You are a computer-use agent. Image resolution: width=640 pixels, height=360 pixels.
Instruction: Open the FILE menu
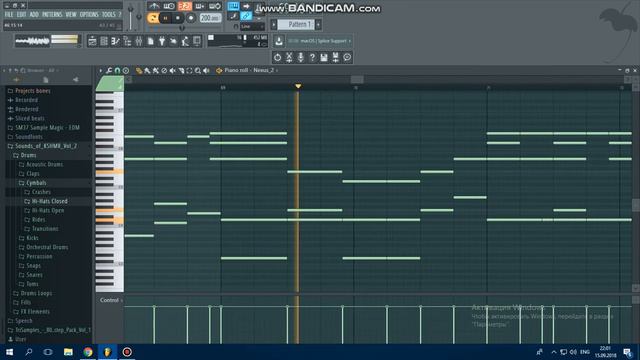tap(9, 14)
